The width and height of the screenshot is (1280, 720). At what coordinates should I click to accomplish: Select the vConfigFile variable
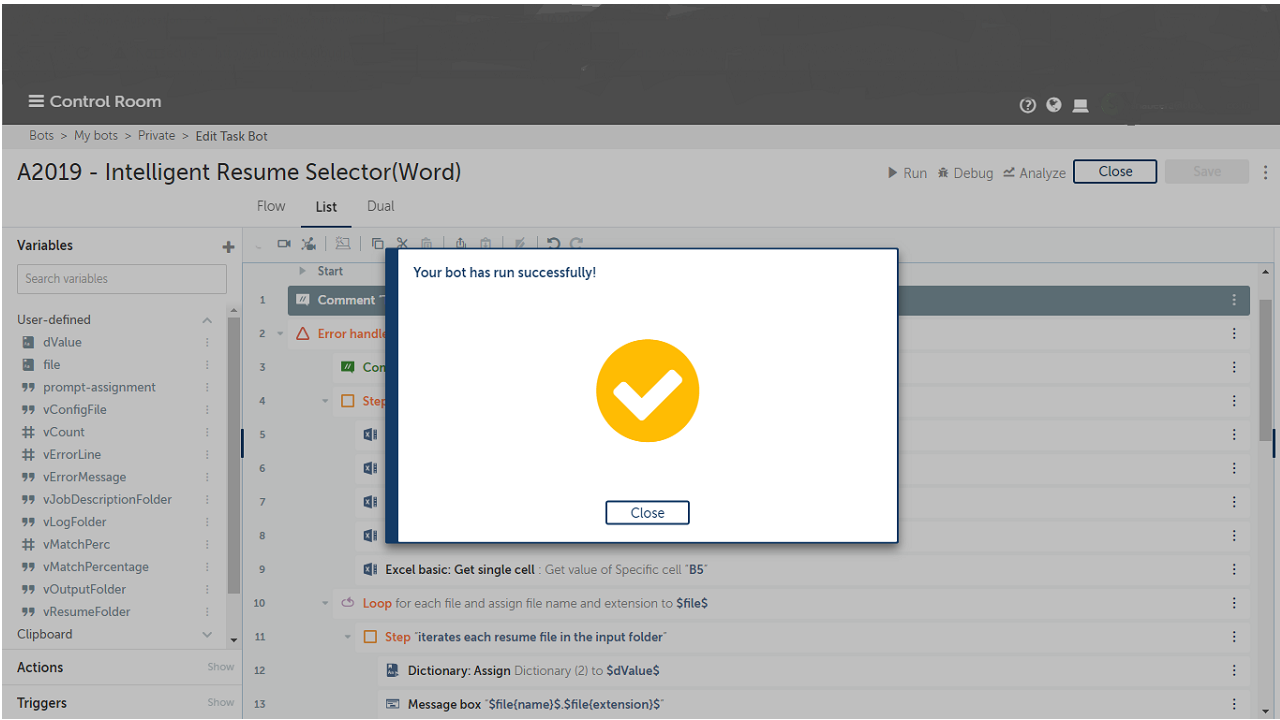(74, 410)
